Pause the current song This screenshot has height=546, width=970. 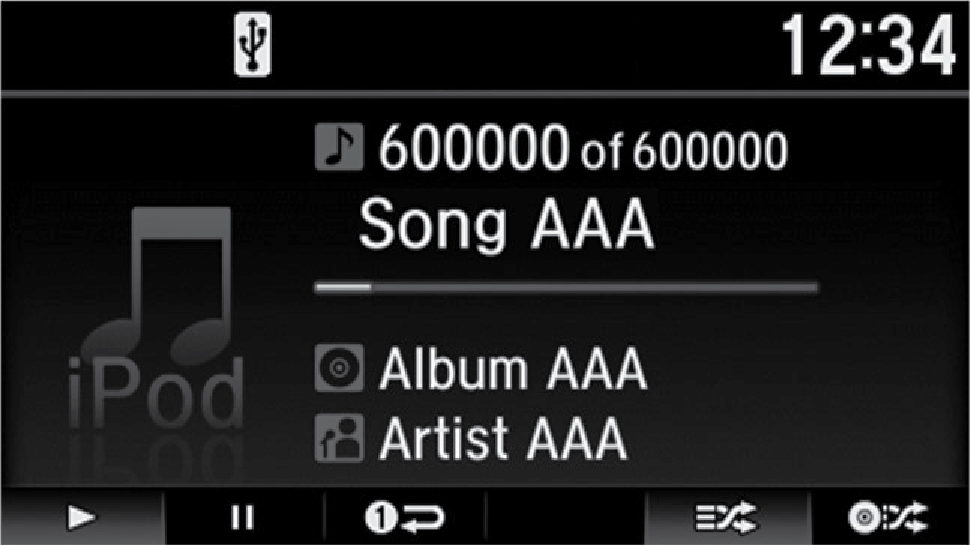tap(243, 518)
